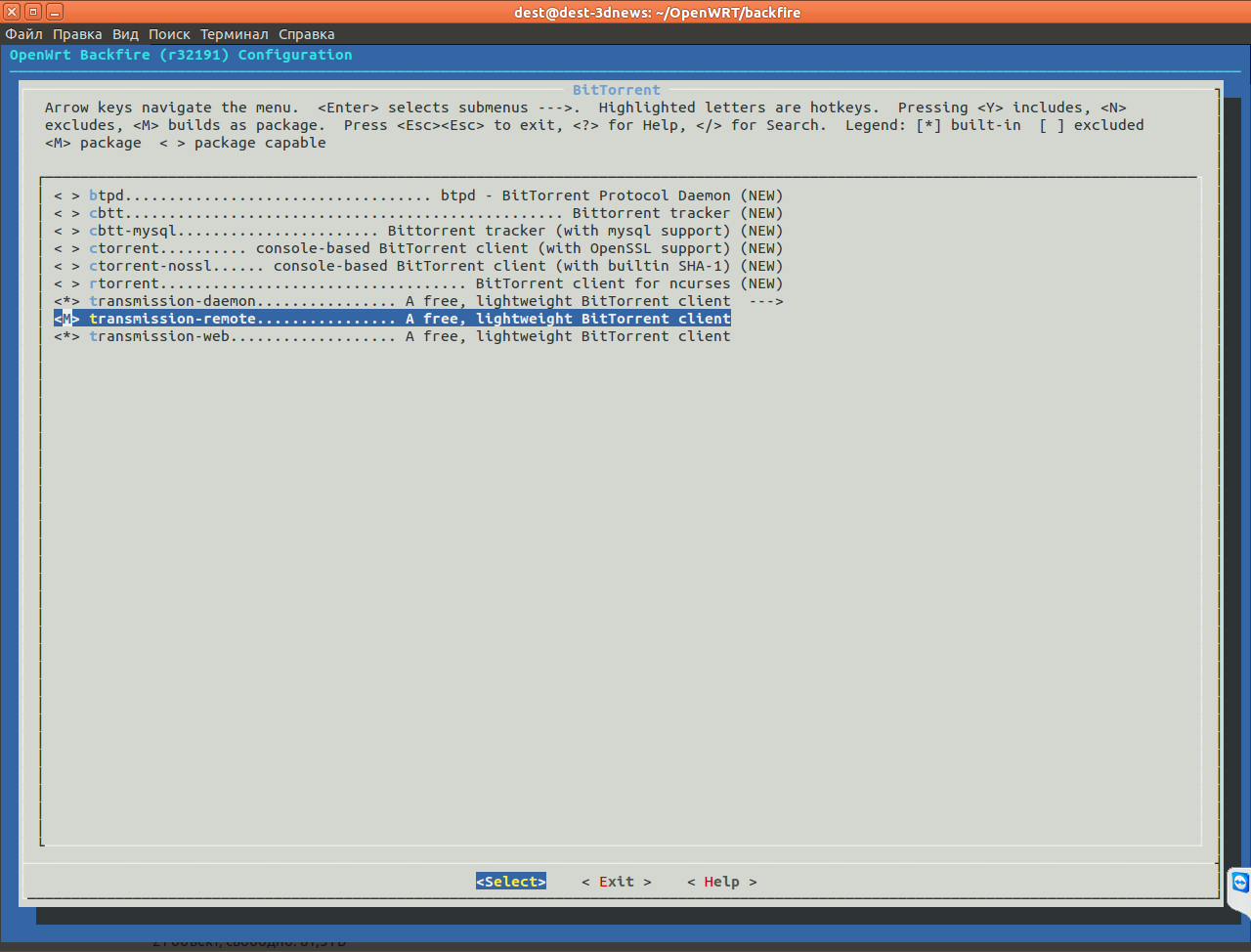Click the transmission-web package name

[159, 336]
